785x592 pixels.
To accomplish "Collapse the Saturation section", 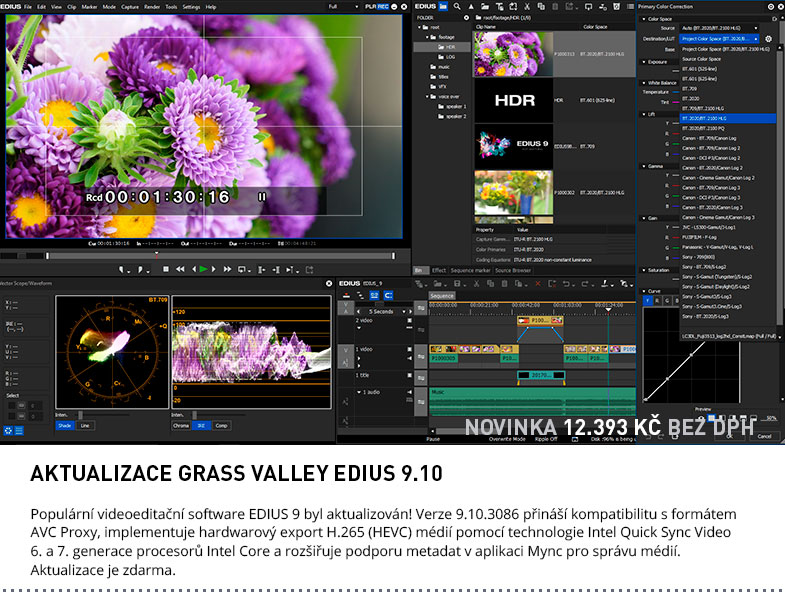I will (644, 270).
